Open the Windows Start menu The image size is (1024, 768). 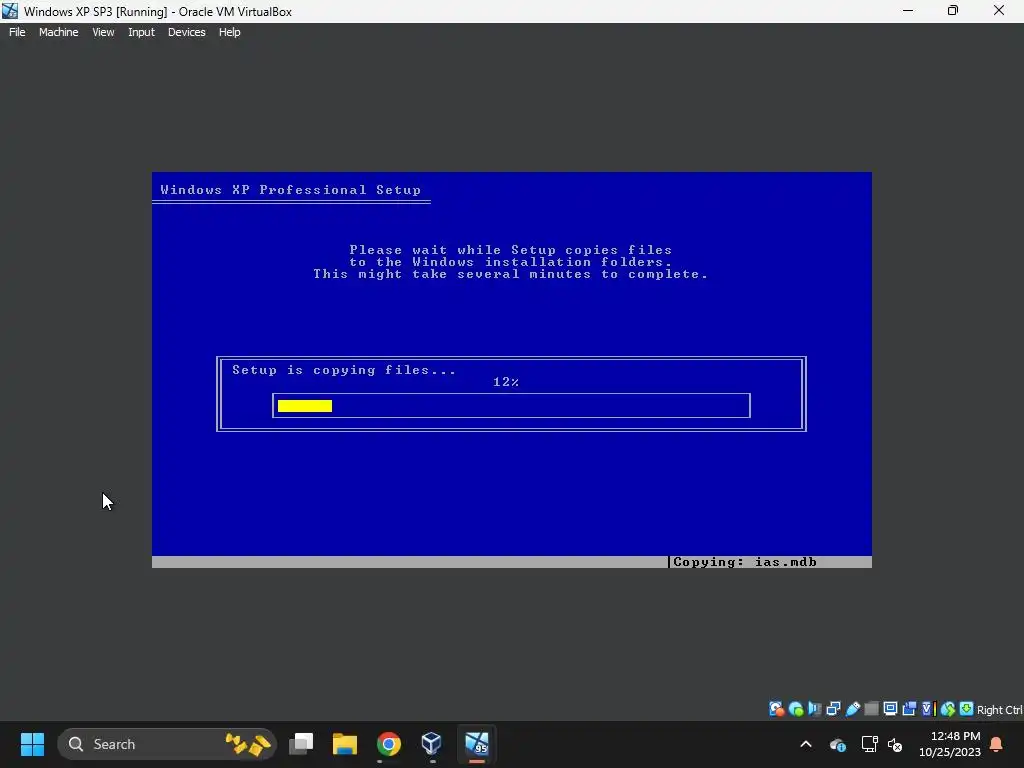tap(32, 744)
